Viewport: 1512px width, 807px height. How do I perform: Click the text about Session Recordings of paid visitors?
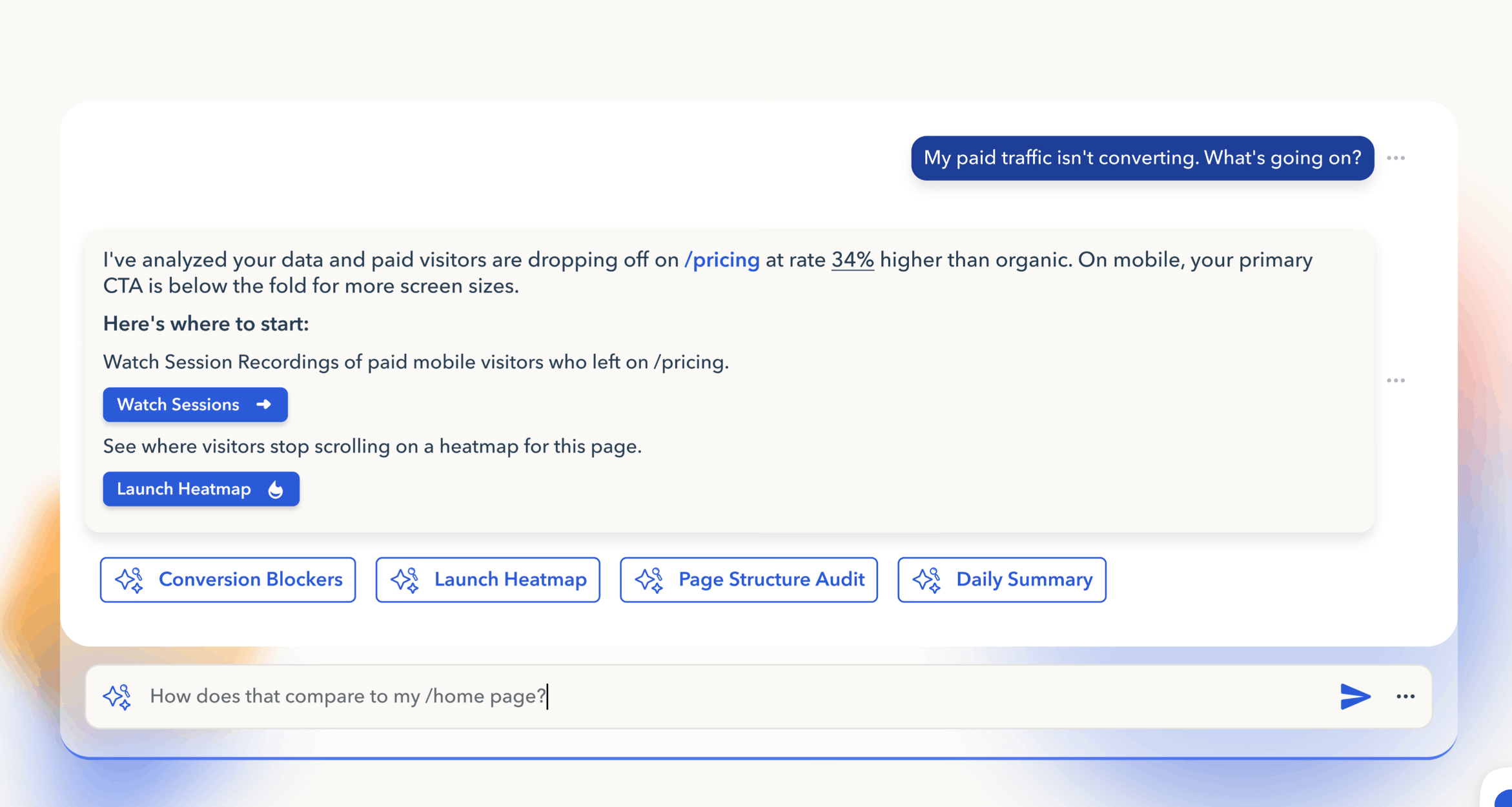[416, 362]
